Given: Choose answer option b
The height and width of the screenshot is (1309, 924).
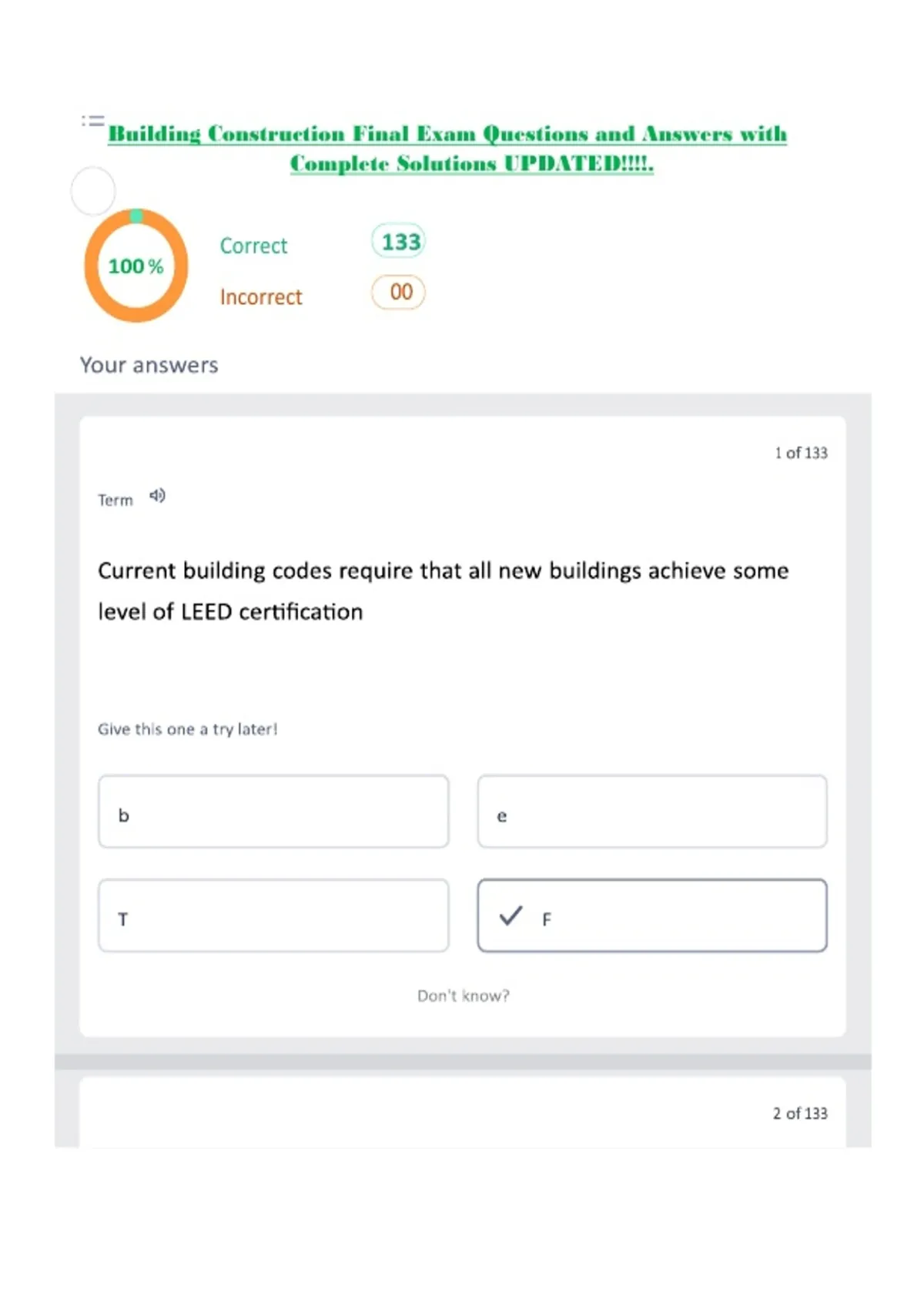Looking at the screenshot, I should point(273,812).
